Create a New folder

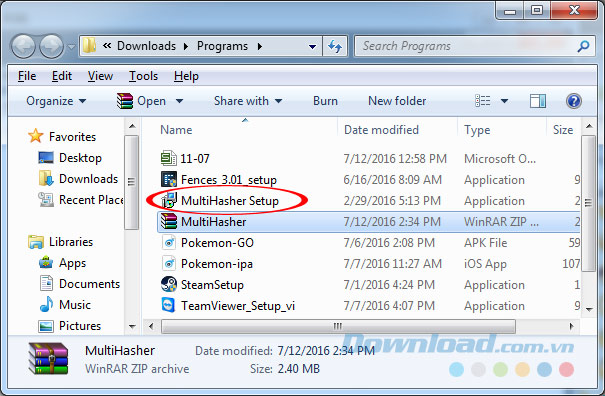pyautogui.click(x=397, y=101)
